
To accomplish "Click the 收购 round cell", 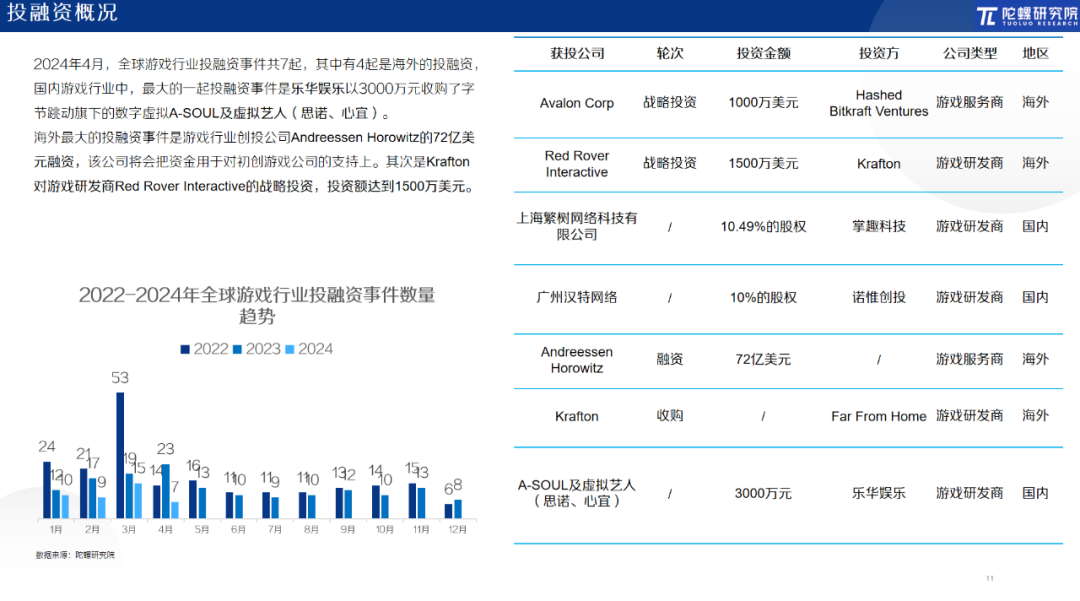I will pyautogui.click(x=669, y=416).
